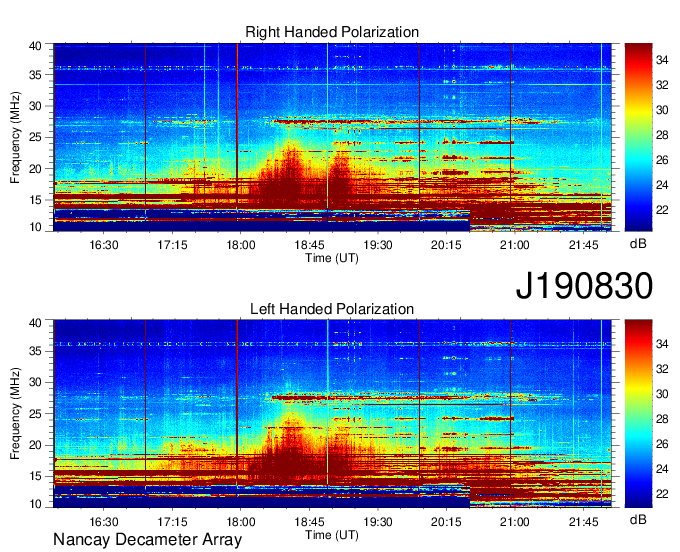Click the 30 dB value on Left Handed colorbar
This screenshot has height=552, width=680.
point(662,394)
